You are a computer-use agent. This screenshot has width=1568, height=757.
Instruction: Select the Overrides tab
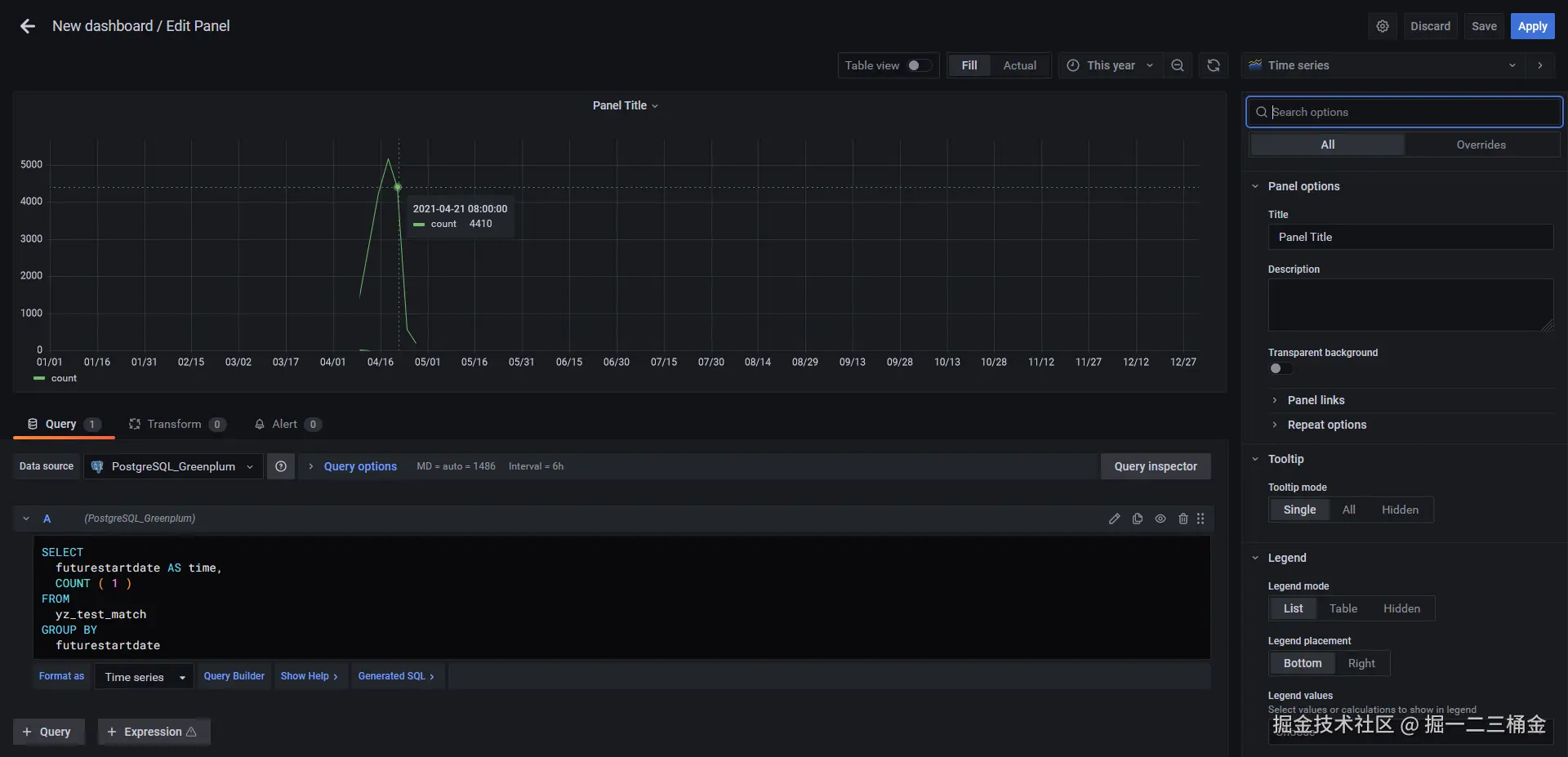[x=1481, y=145]
